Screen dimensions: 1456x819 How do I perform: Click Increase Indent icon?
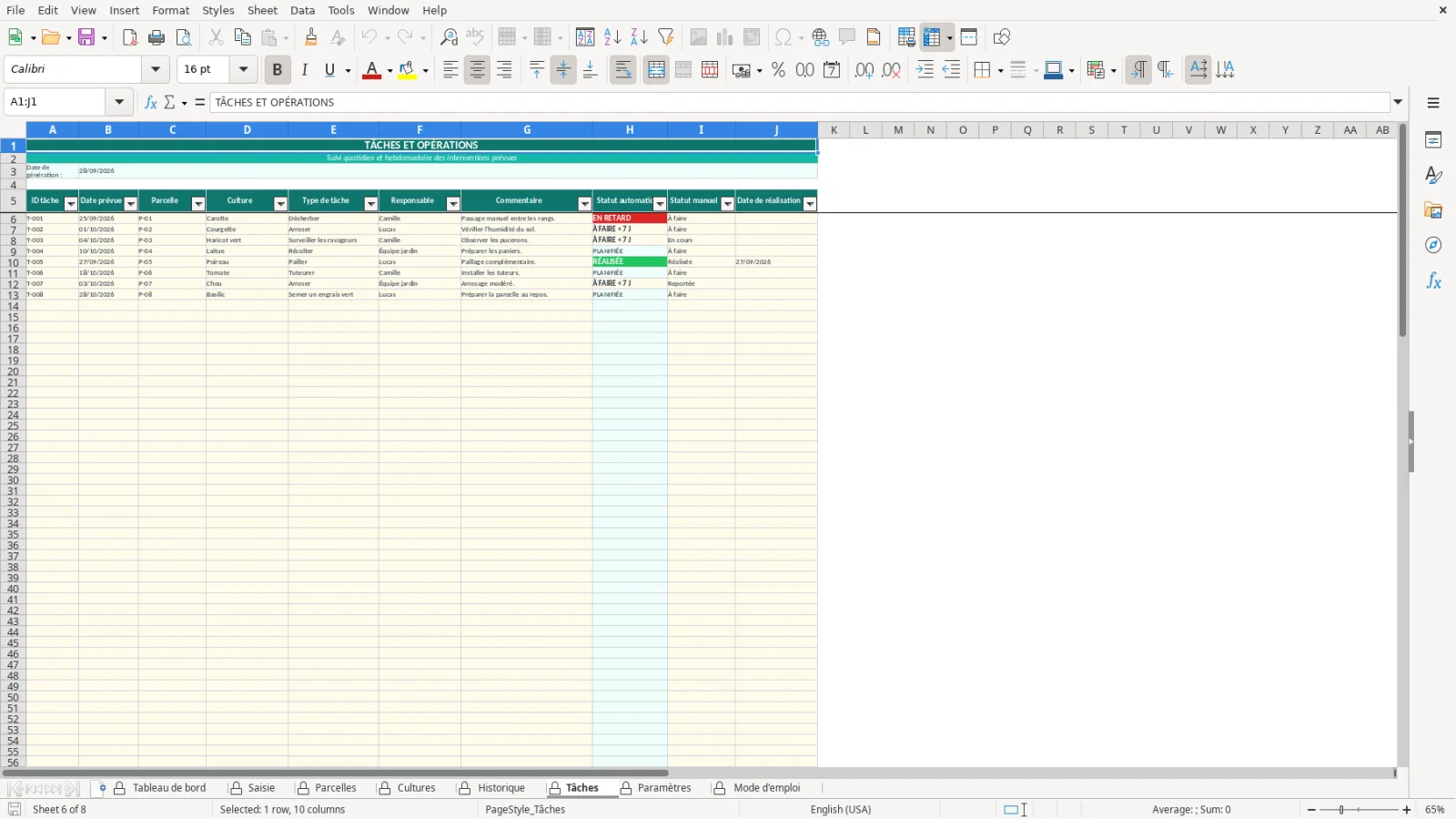[x=925, y=70]
